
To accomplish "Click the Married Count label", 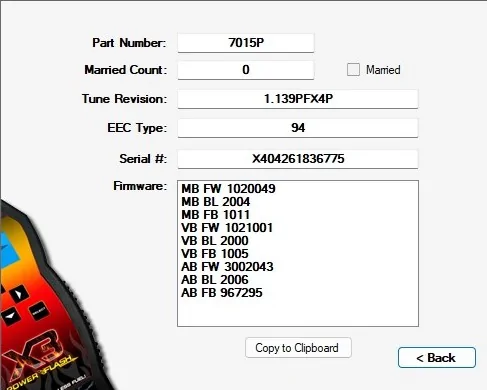I will click(125, 70).
